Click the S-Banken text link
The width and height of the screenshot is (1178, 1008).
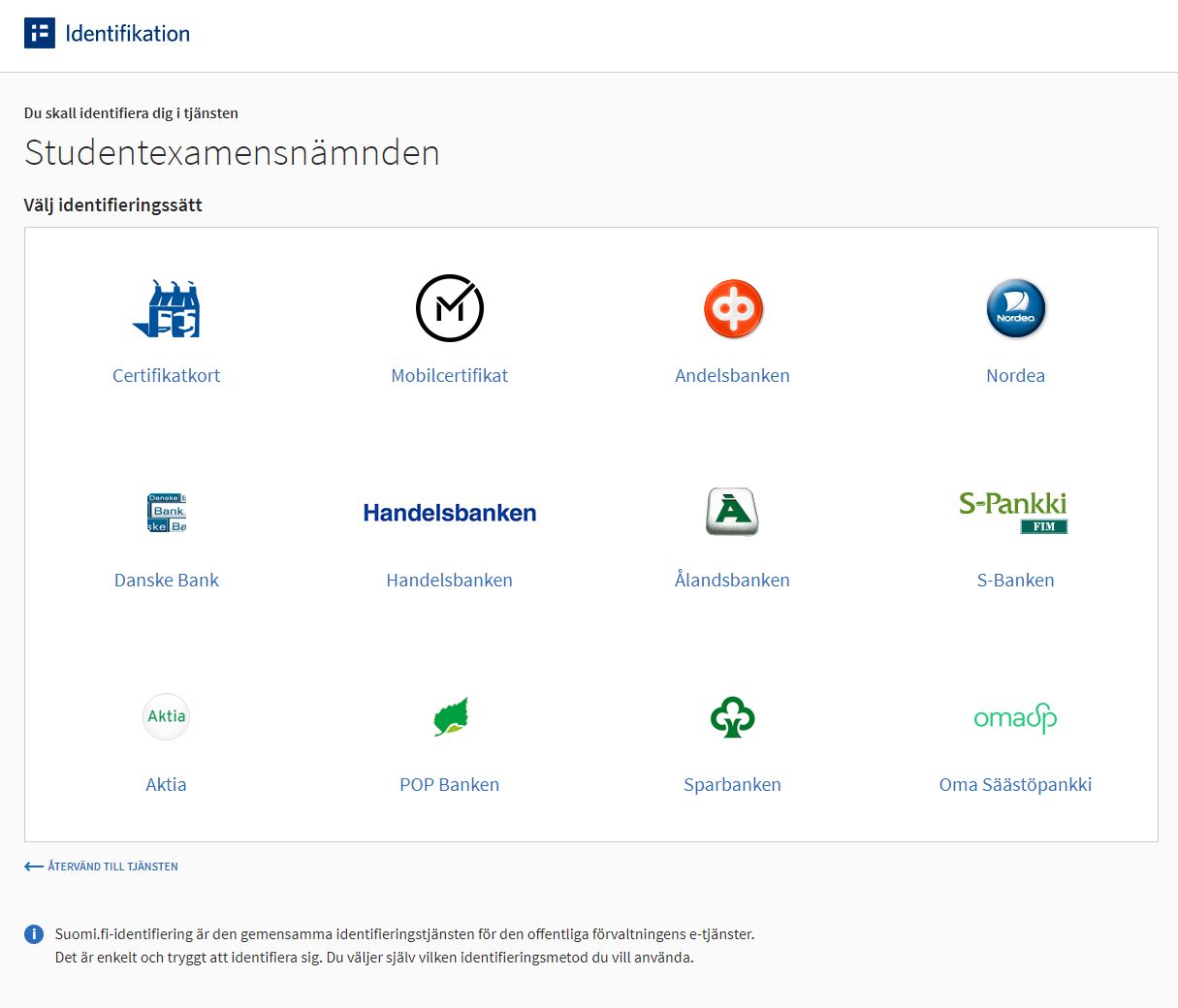click(x=1016, y=581)
